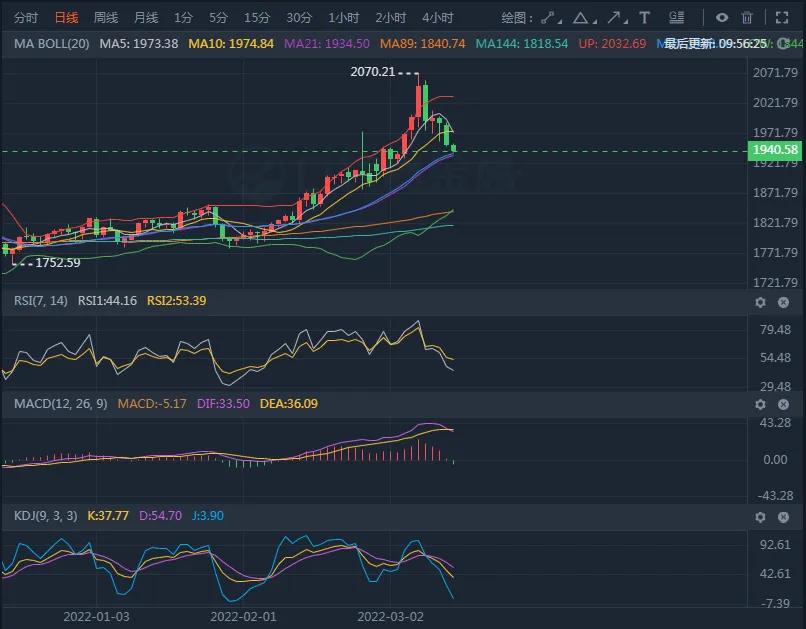Open the KDJ indicator settings gear
The width and height of the screenshot is (806, 629).
pyautogui.click(x=761, y=517)
